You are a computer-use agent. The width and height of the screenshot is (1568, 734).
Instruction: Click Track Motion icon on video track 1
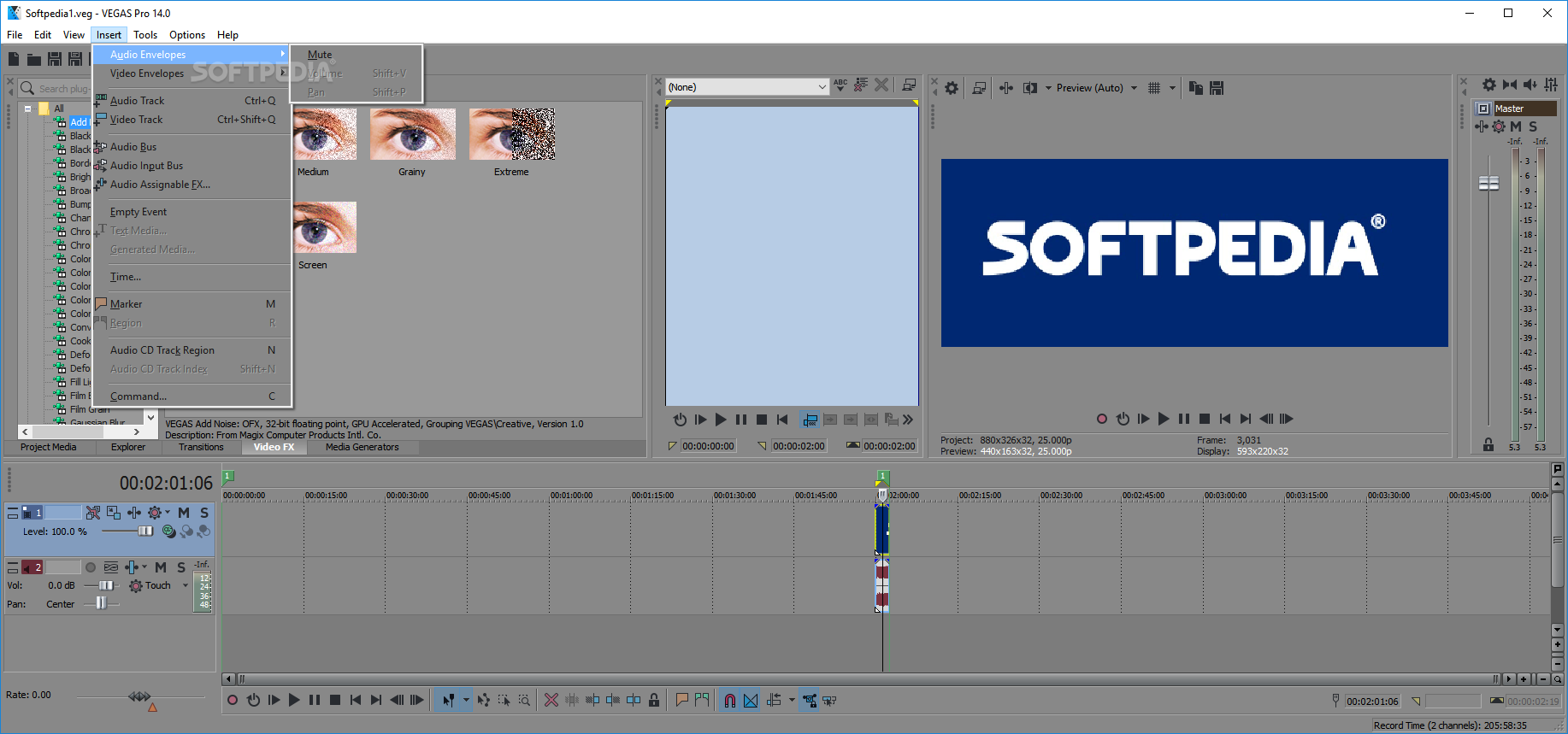point(114,513)
